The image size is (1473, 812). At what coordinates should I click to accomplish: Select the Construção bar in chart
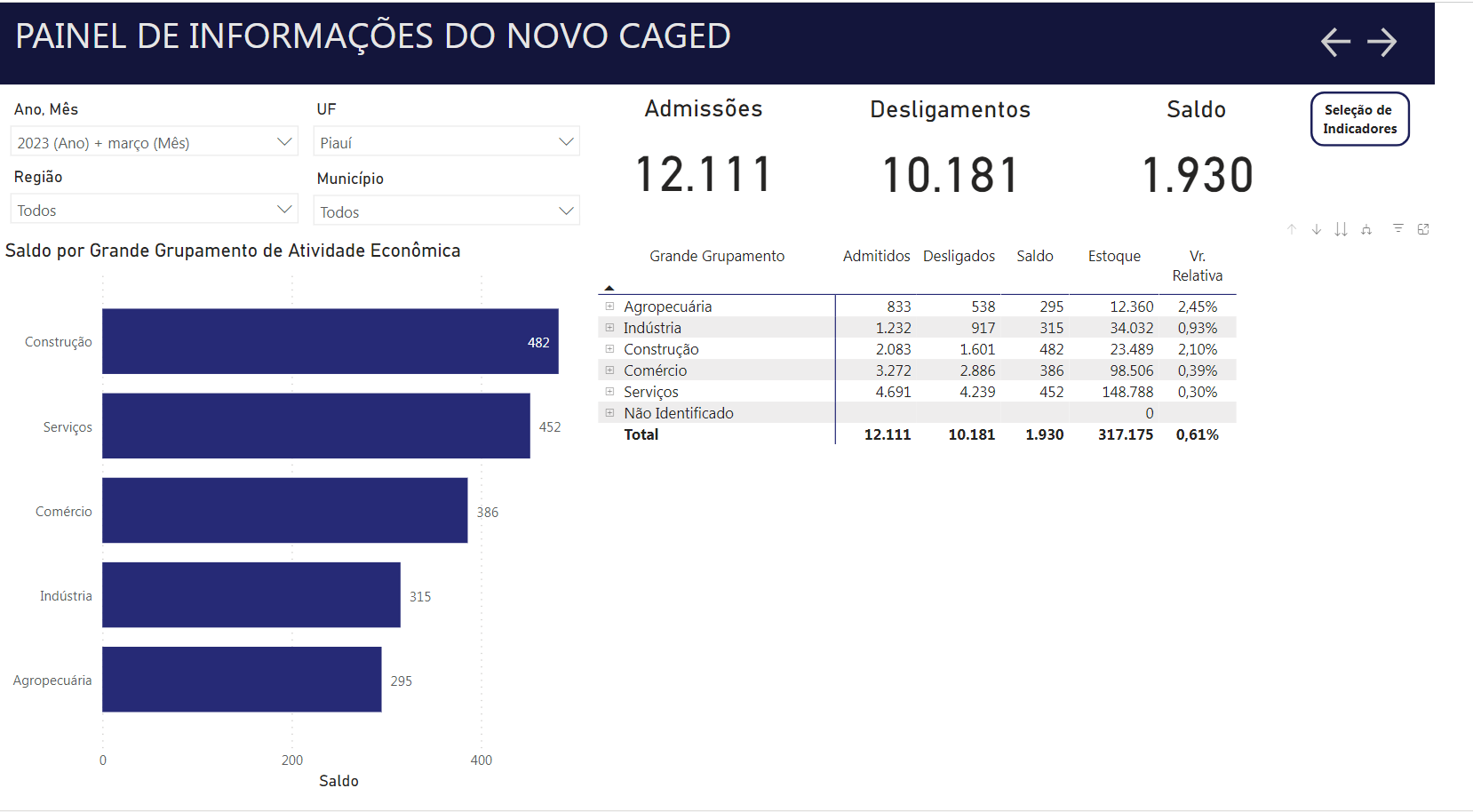[330, 341]
